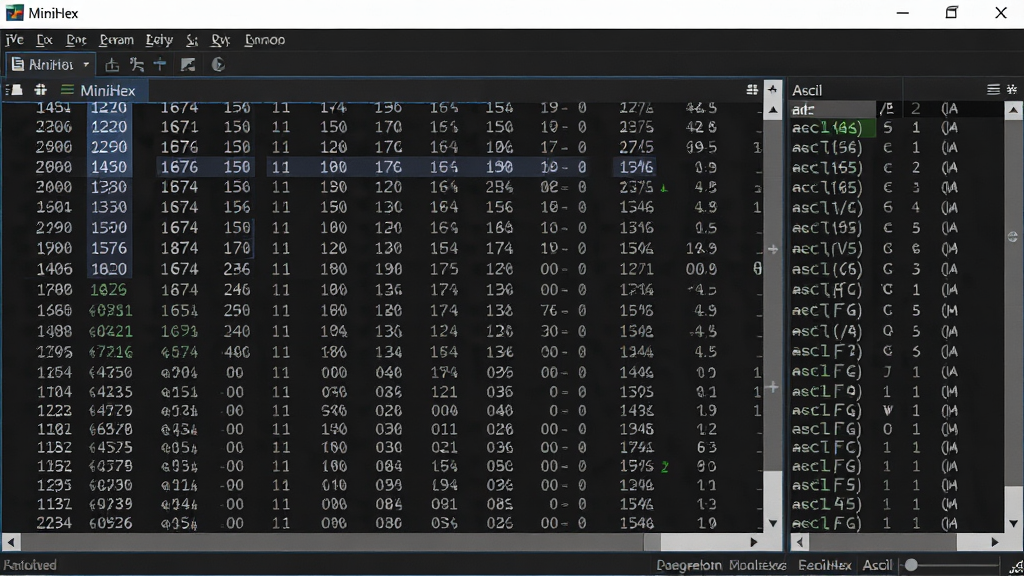The width and height of the screenshot is (1024, 576).
Task: Click the hex view scroll-left arrow
Action: tap(10, 542)
